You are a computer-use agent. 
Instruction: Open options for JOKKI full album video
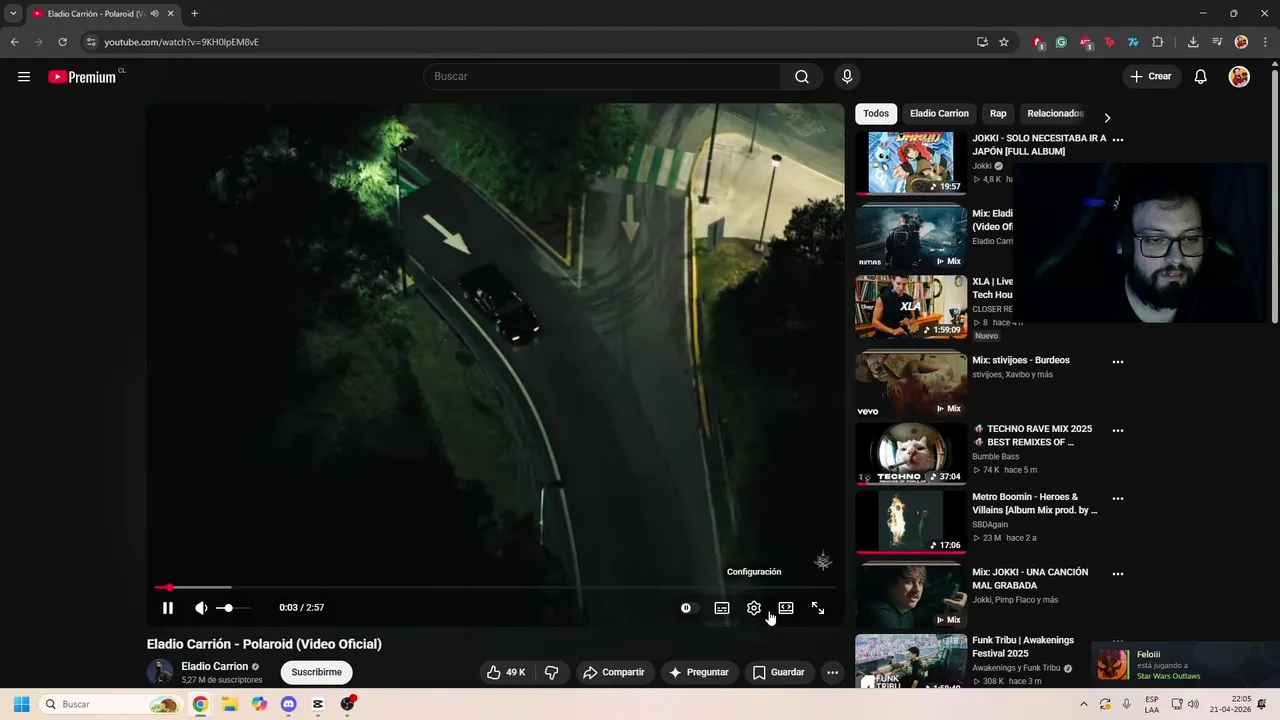pyautogui.click(x=1118, y=140)
